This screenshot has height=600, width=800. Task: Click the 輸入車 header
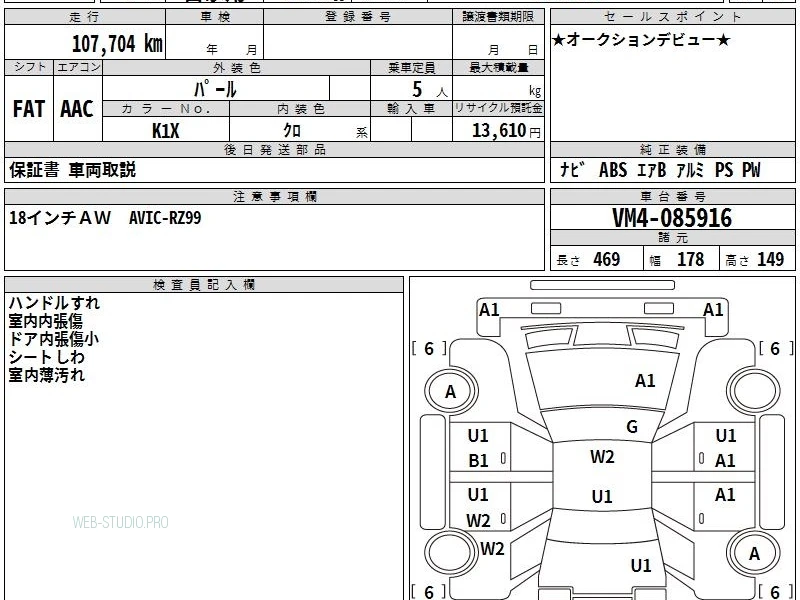coord(411,109)
